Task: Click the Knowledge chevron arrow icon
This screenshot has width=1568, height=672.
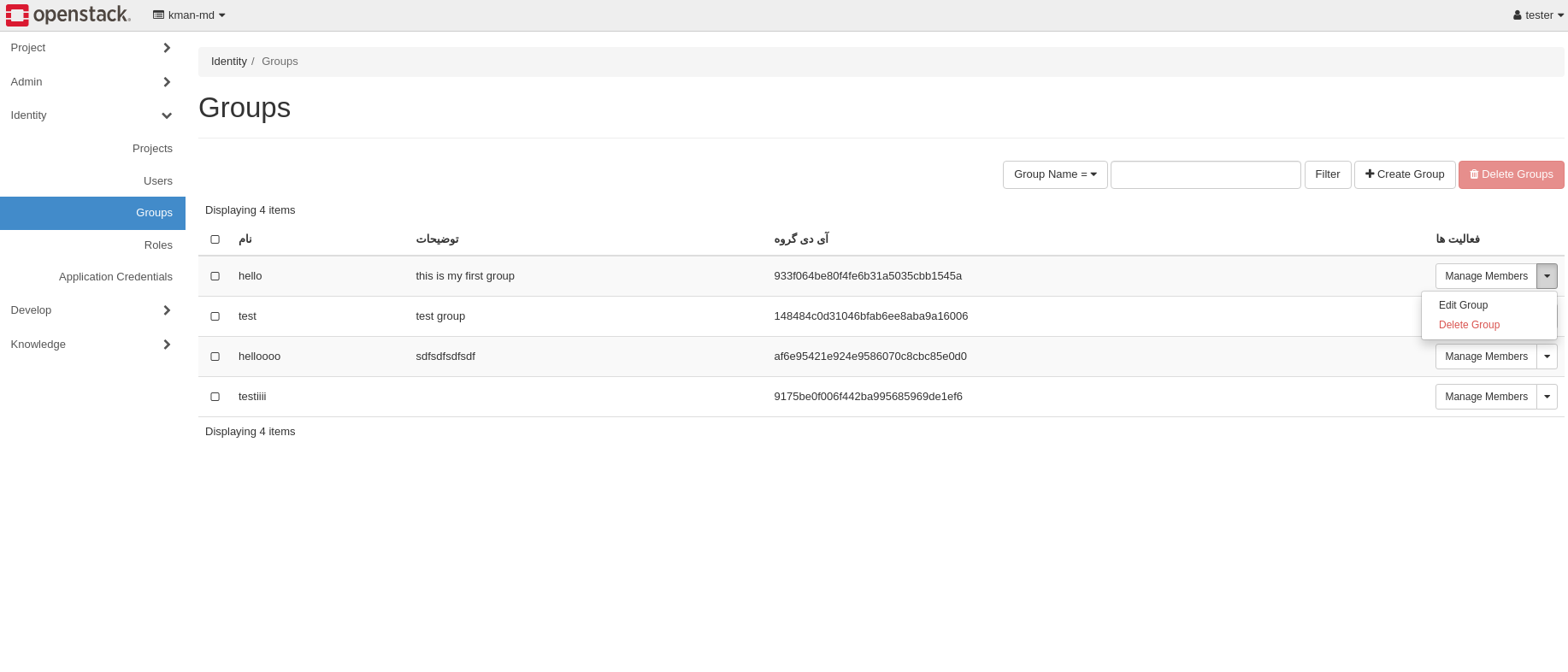Action: click(167, 345)
